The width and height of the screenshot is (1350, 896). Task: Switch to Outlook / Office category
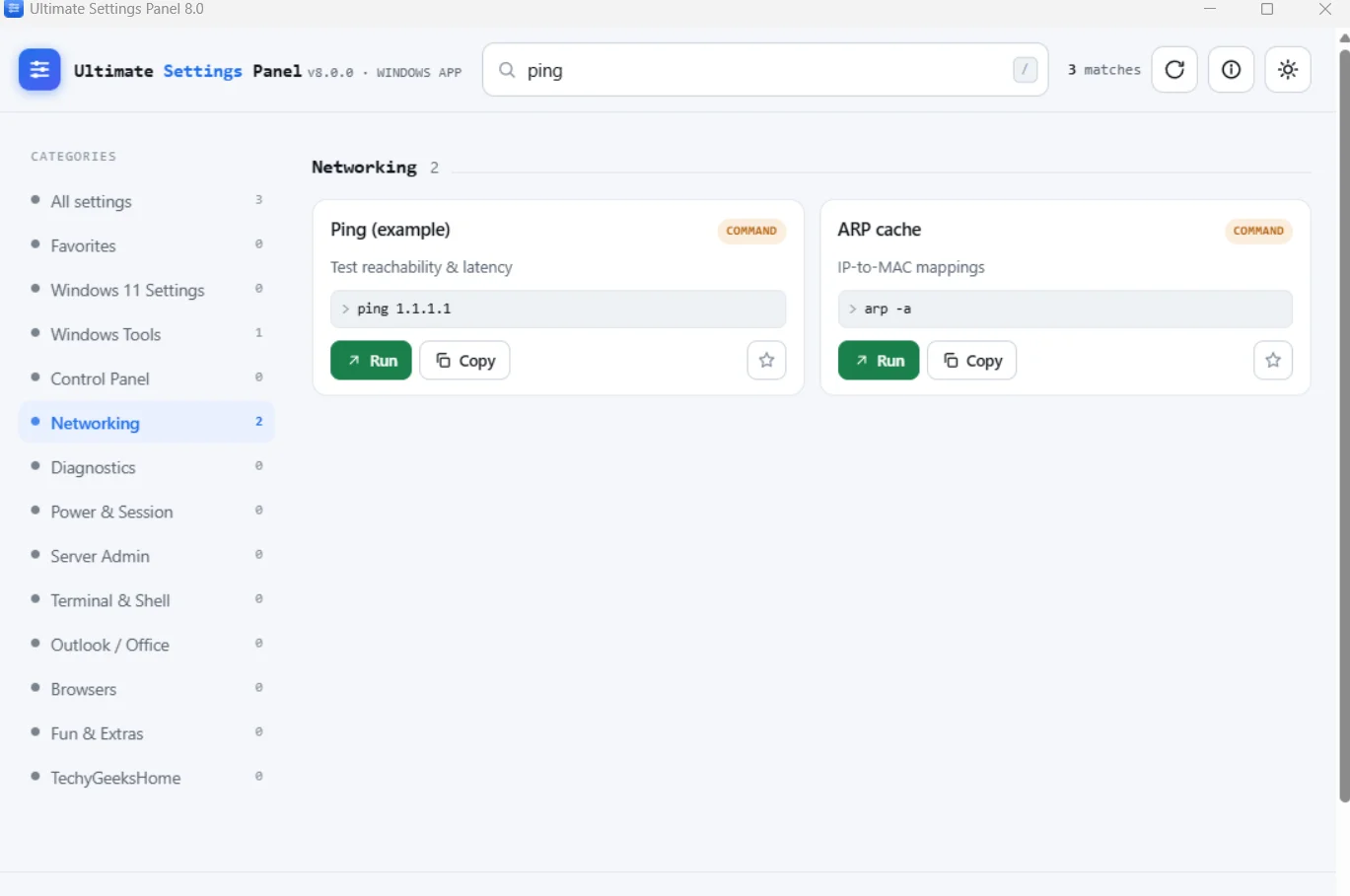(147, 645)
